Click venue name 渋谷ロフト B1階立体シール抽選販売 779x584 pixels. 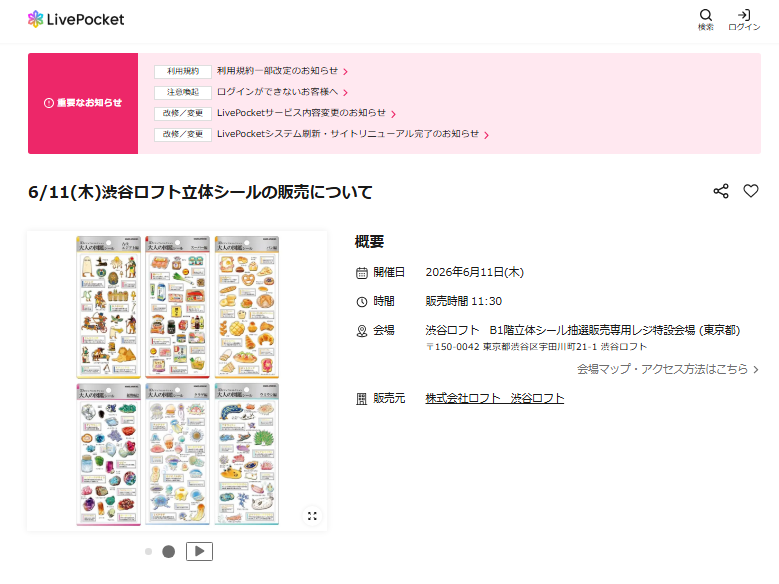pyautogui.click(x=582, y=330)
